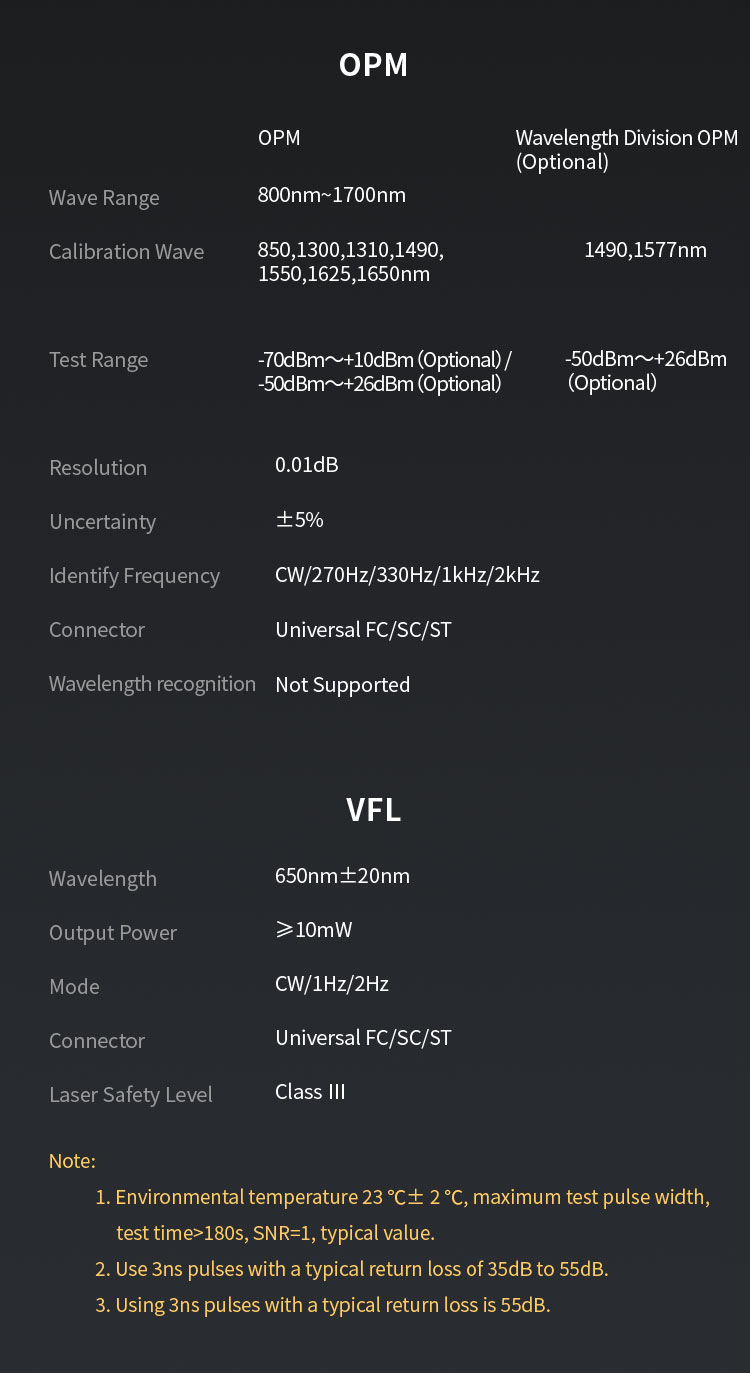Screen dimensions: 750x1373
Task: Click the Identify Frequency label
Action: tap(134, 576)
